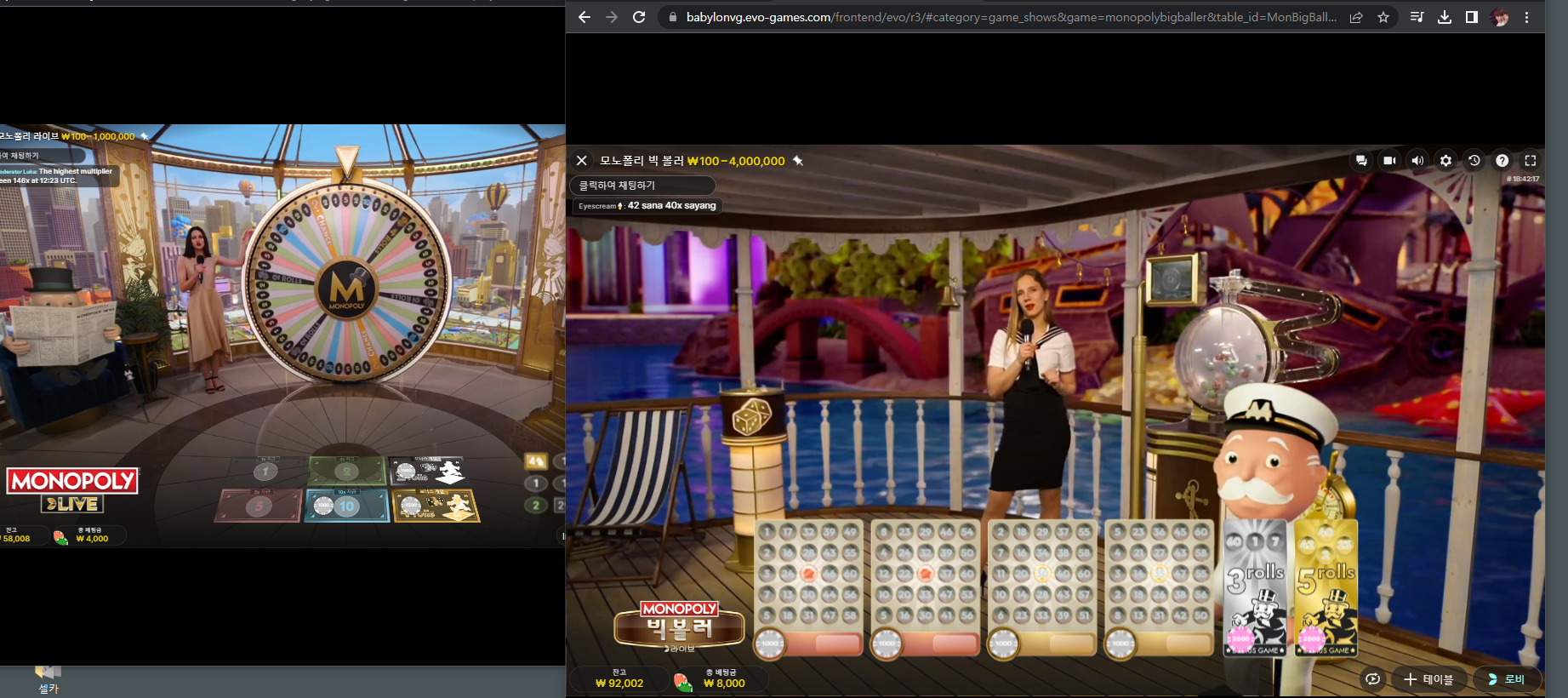Bet on 5 in Monopoly Live
This screenshot has width=1568, height=698.
coord(259,506)
